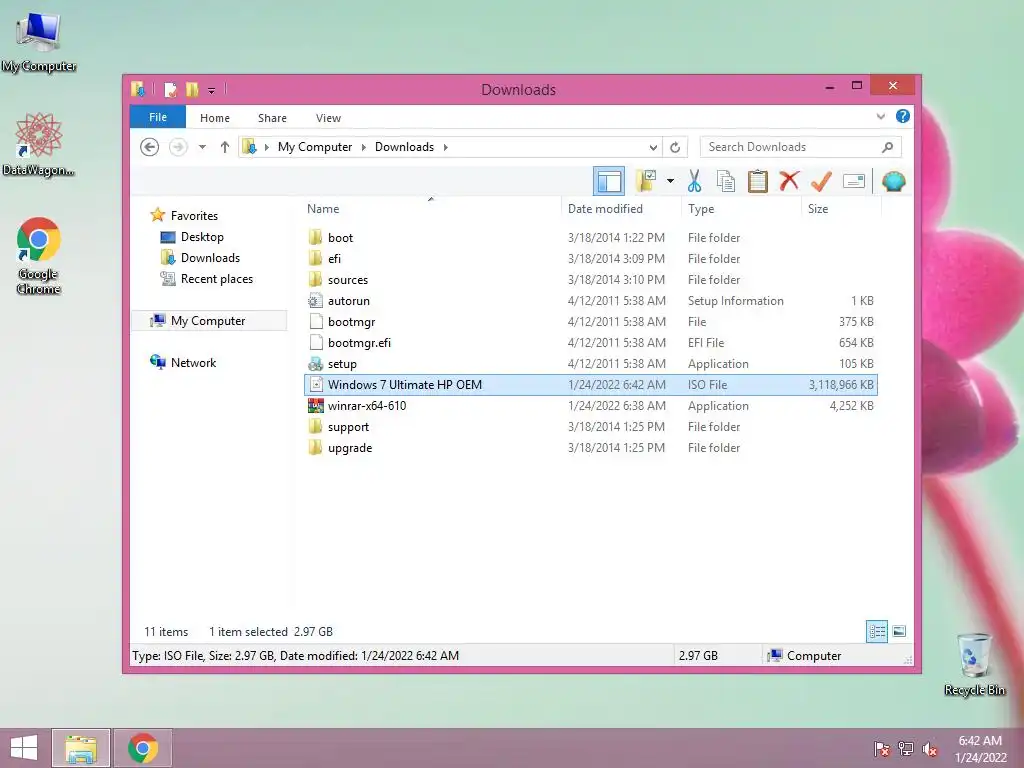Select the sources folder
Viewport: 1024px width, 768px height.
click(591, 280)
